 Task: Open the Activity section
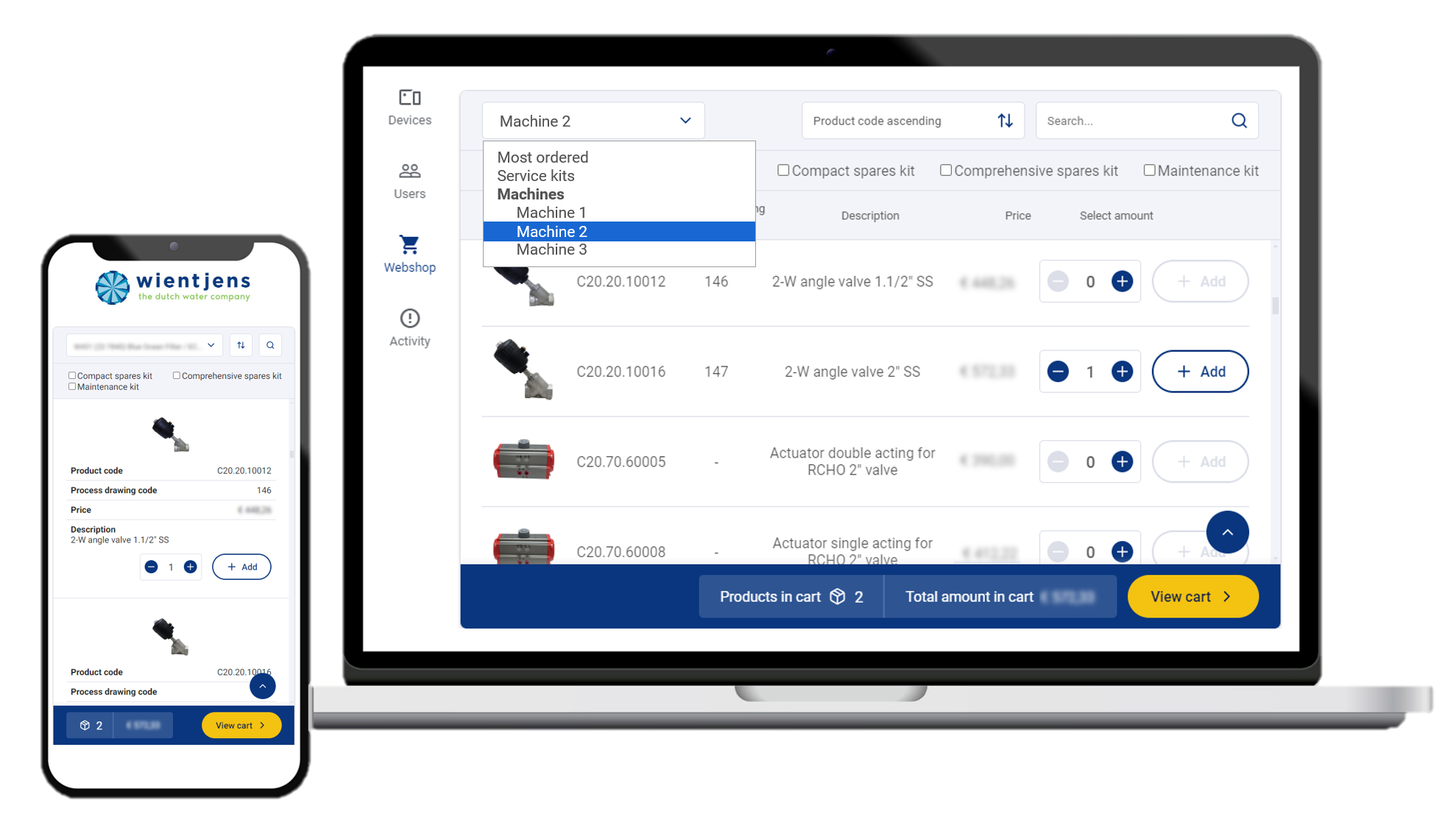click(x=409, y=327)
